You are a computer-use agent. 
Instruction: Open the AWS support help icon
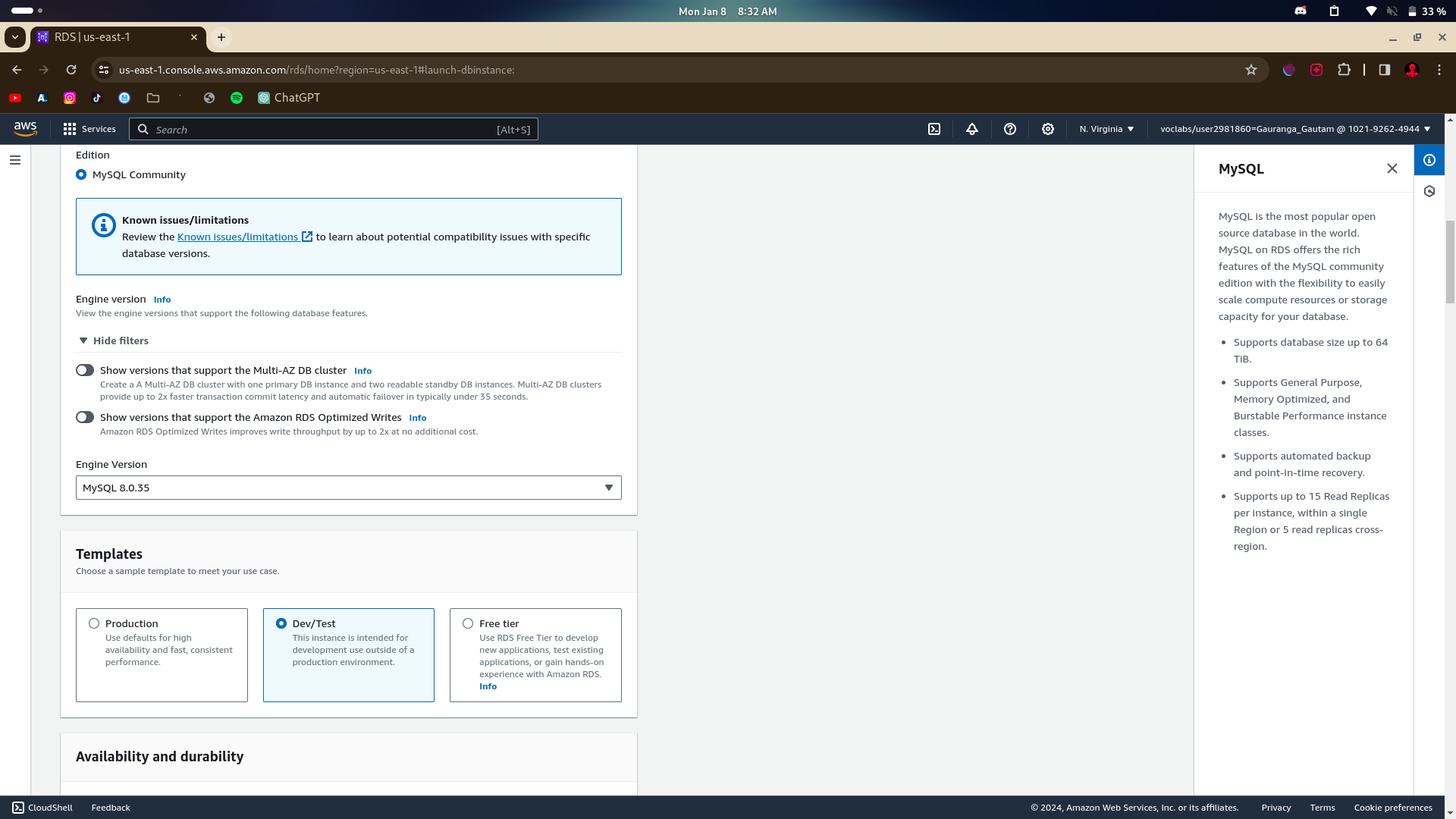(1010, 129)
